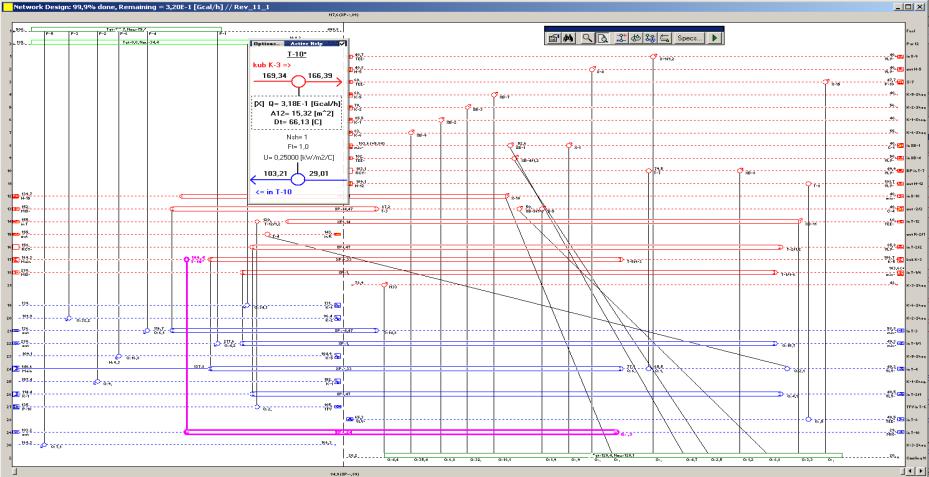
Task: Click the first stream diagram icon after preview magnifier
Action: 622,37
